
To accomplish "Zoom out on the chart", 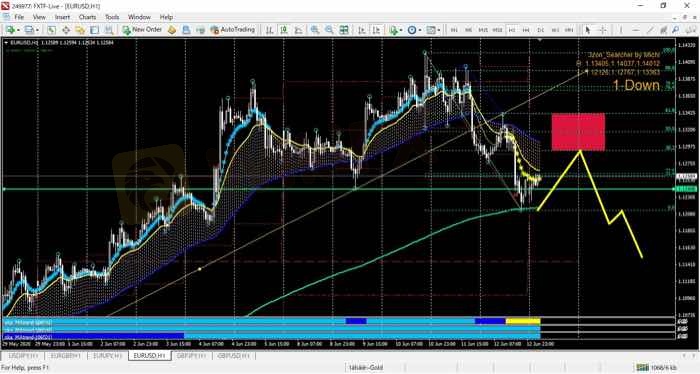I will (329, 30).
